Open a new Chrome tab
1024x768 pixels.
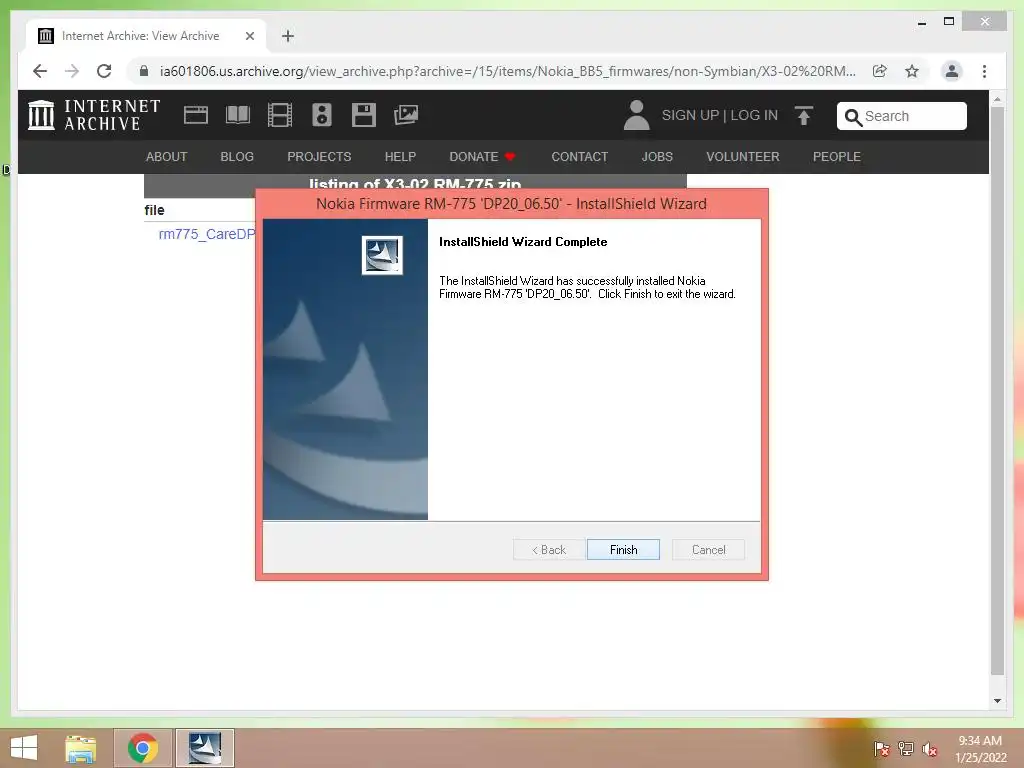(x=288, y=36)
